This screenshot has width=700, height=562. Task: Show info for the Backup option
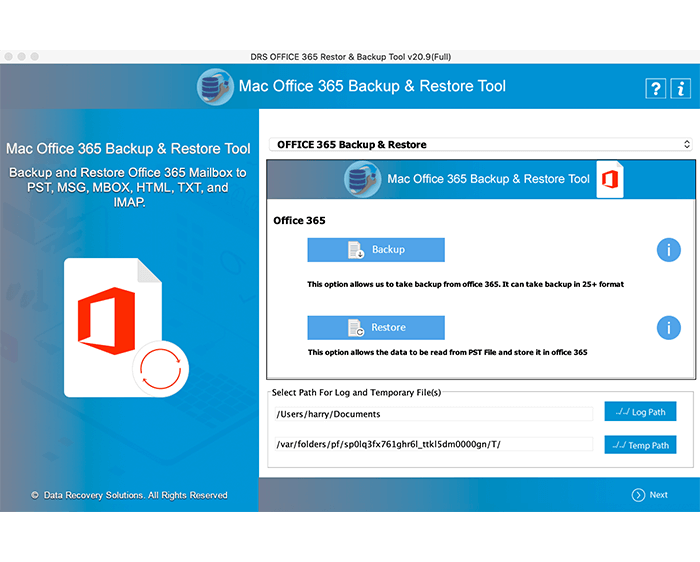tap(668, 250)
